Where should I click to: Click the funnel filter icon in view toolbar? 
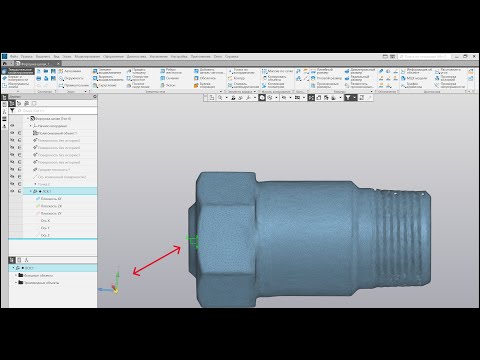point(348,98)
